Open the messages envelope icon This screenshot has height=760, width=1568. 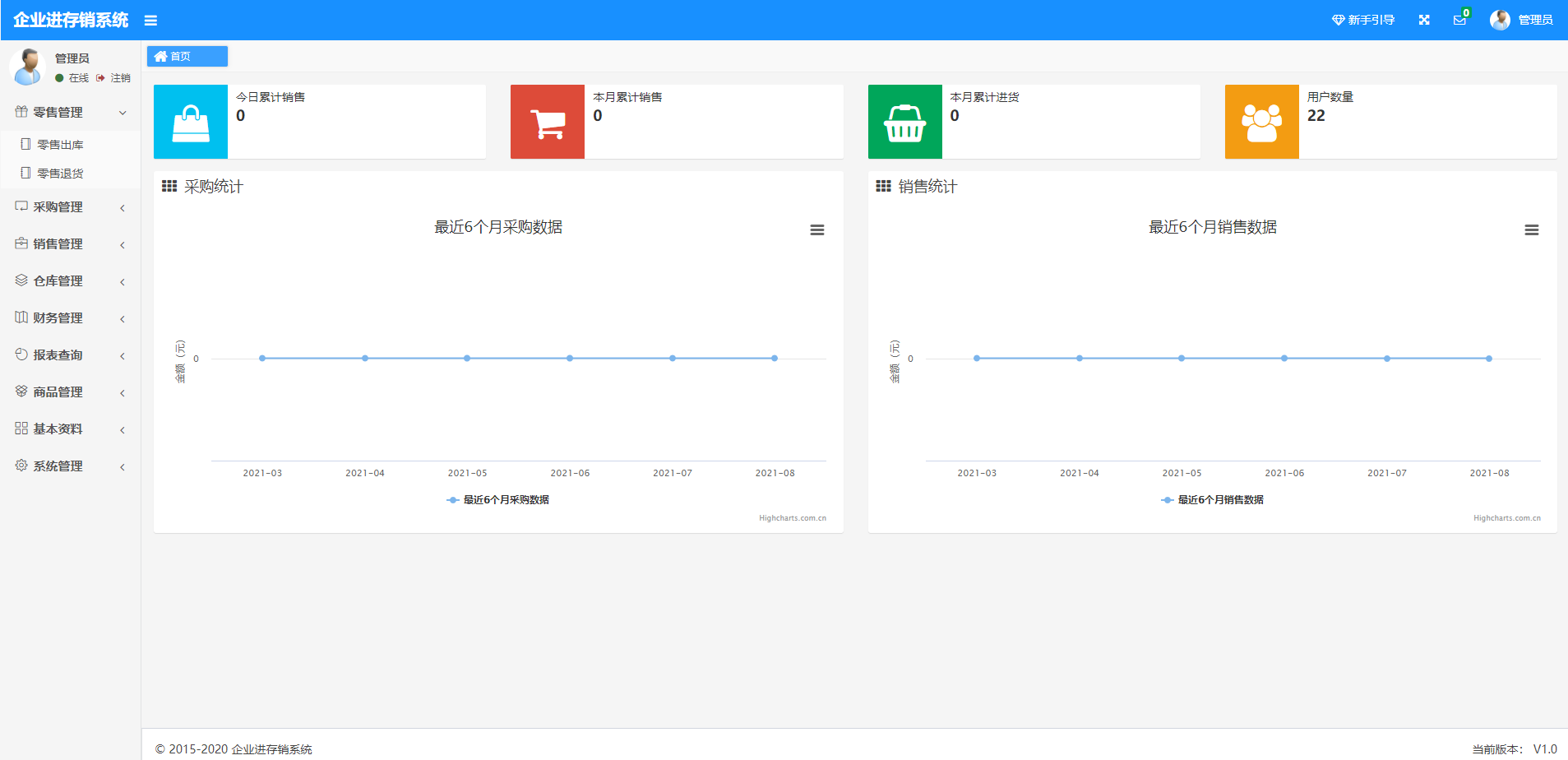[1459, 20]
